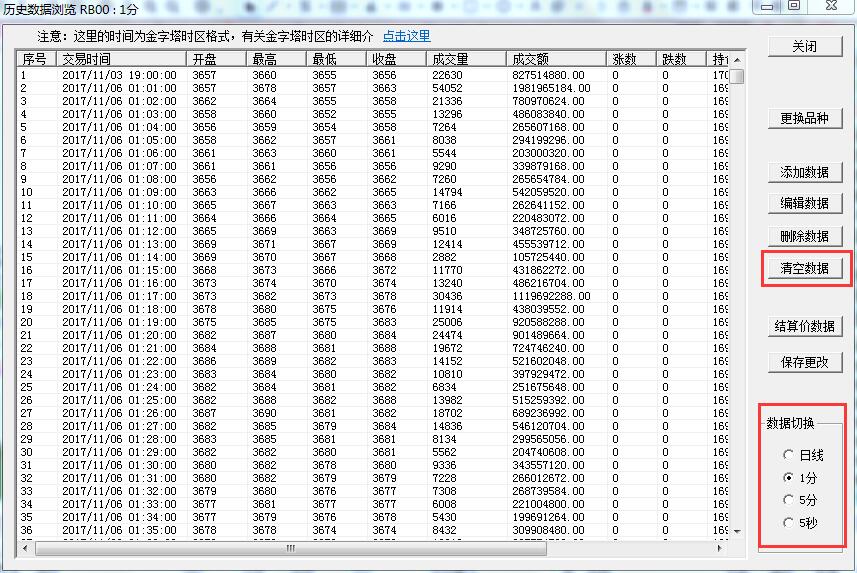This screenshot has height=573, width=857.
Task: Click the 删除数据 button
Action: (x=804, y=236)
